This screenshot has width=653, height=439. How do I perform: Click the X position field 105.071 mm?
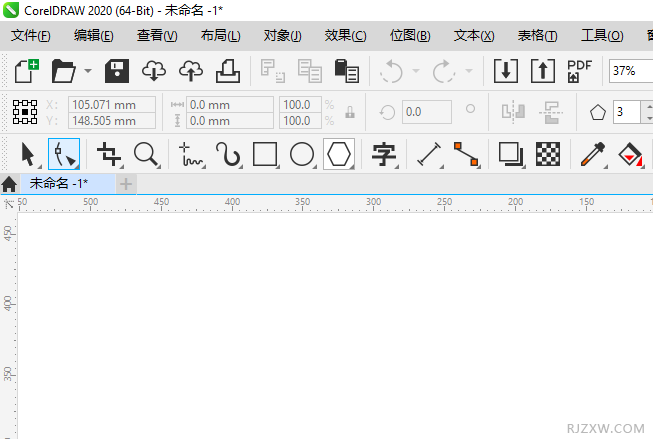click(112, 105)
